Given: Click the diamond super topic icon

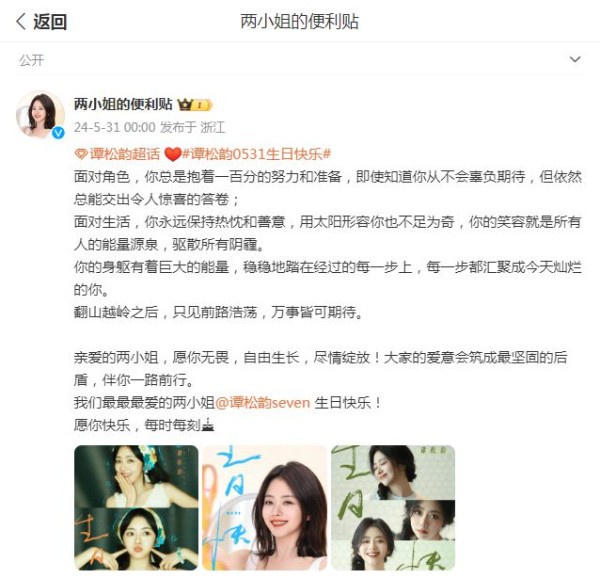Looking at the screenshot, I should [x=80, y=155].
